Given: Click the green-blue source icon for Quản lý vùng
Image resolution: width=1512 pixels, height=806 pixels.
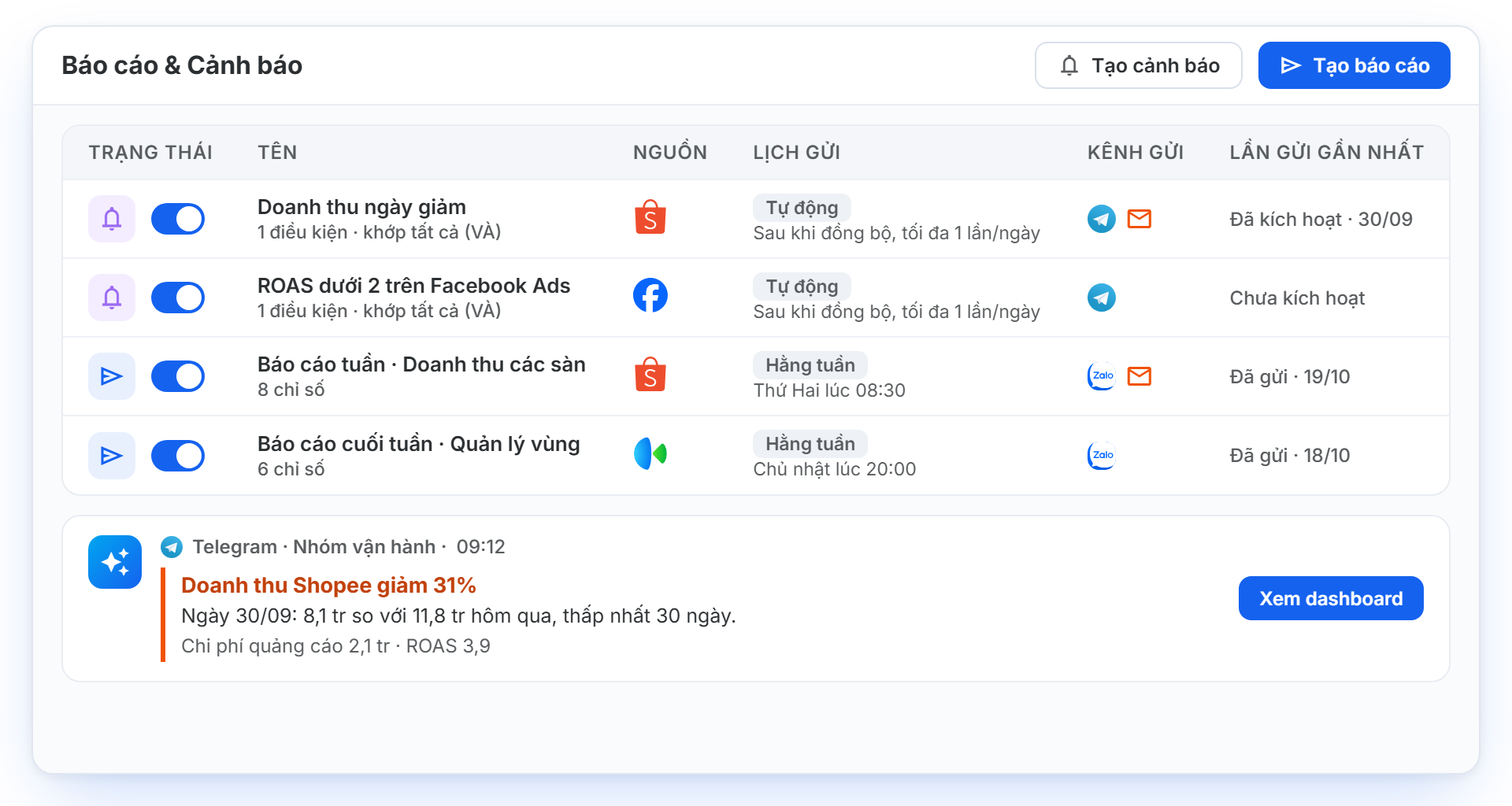Looking at the screenshot, I should 650,453.
